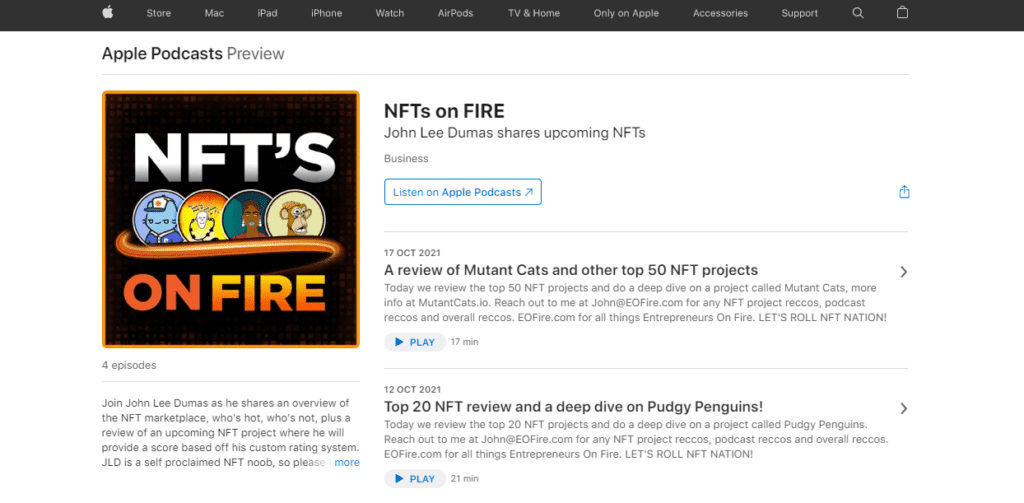Click the NFTs on FIRE podcast title
1024x503 pixels.
click(444, 111)
